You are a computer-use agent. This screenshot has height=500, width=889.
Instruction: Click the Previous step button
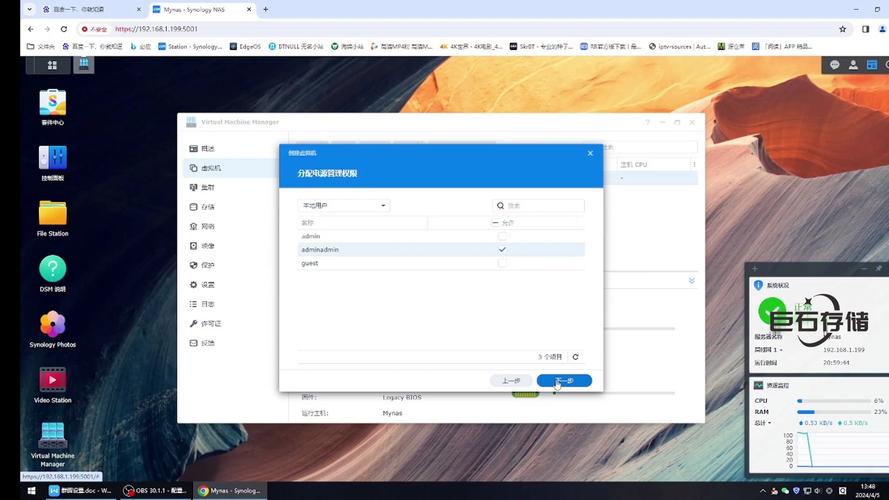click(511, 381)
